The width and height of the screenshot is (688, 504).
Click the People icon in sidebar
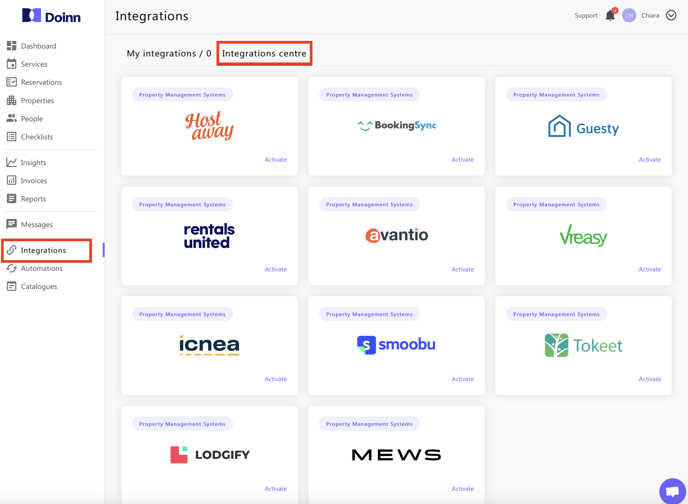click(12, 118)
